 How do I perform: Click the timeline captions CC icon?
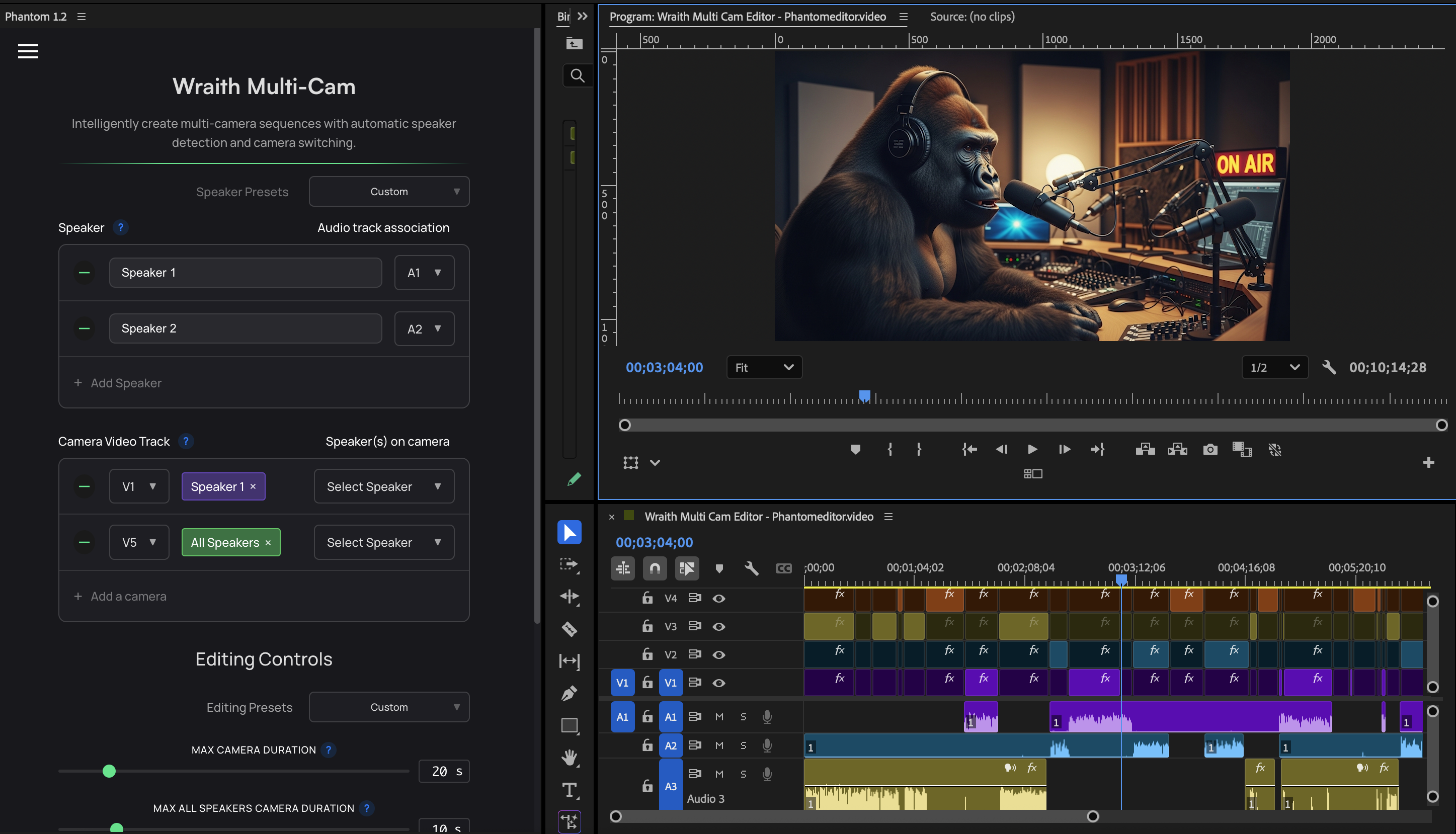783,568
